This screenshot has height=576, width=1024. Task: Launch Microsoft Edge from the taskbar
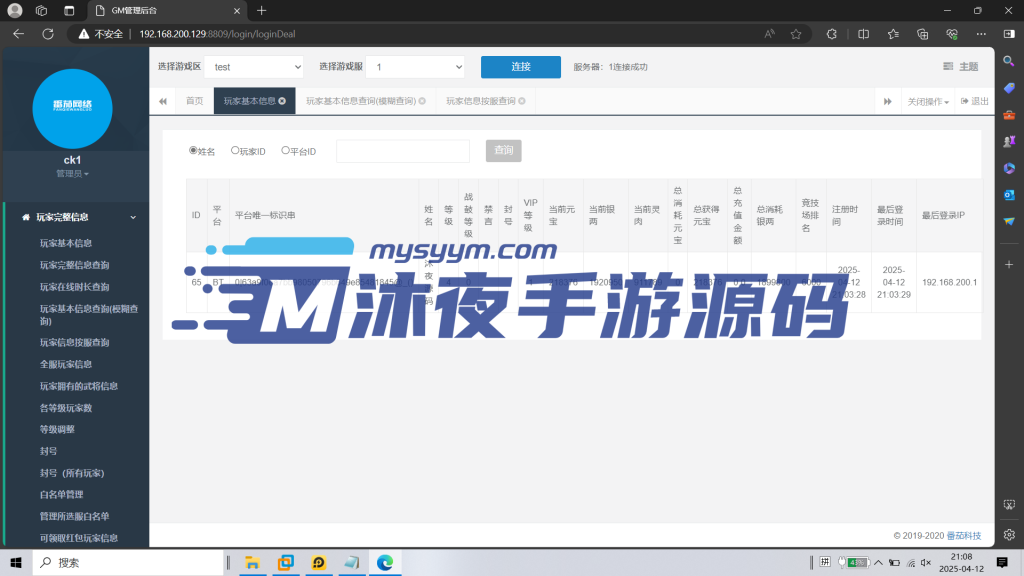point(383,563)
